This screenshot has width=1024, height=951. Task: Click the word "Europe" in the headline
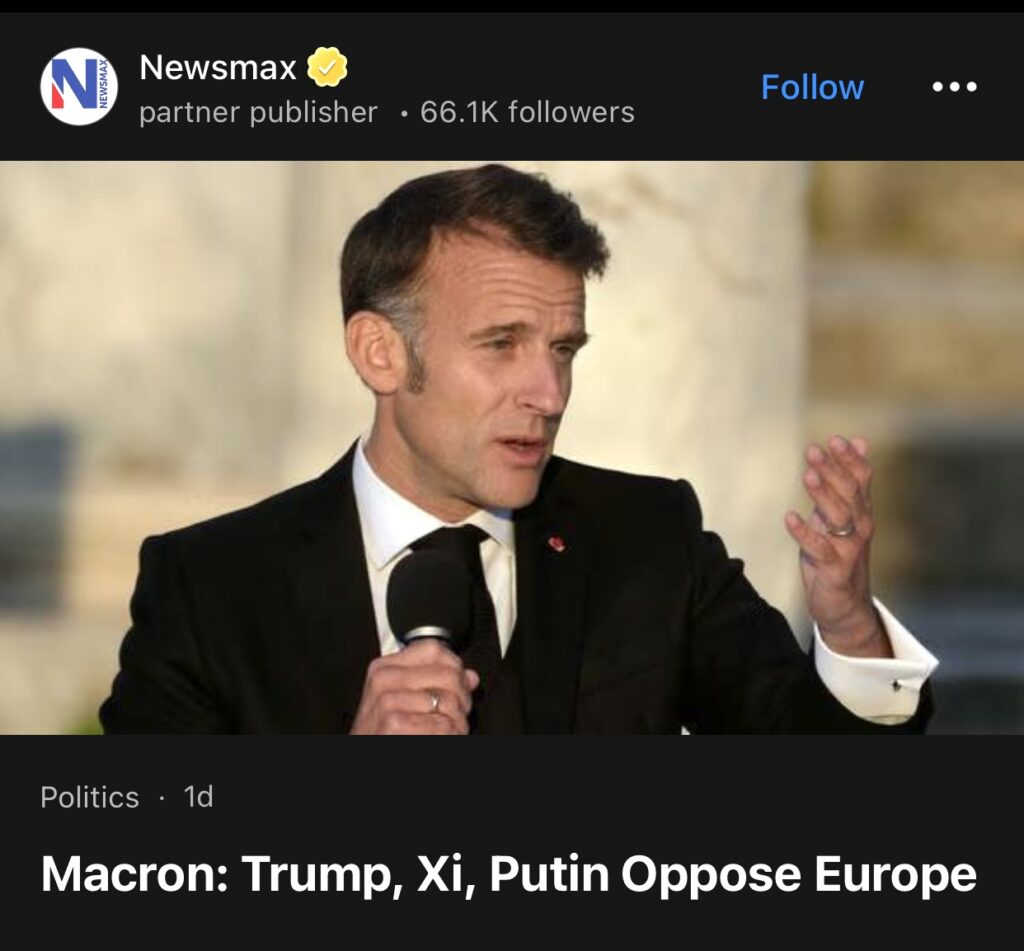click(895, 873)
